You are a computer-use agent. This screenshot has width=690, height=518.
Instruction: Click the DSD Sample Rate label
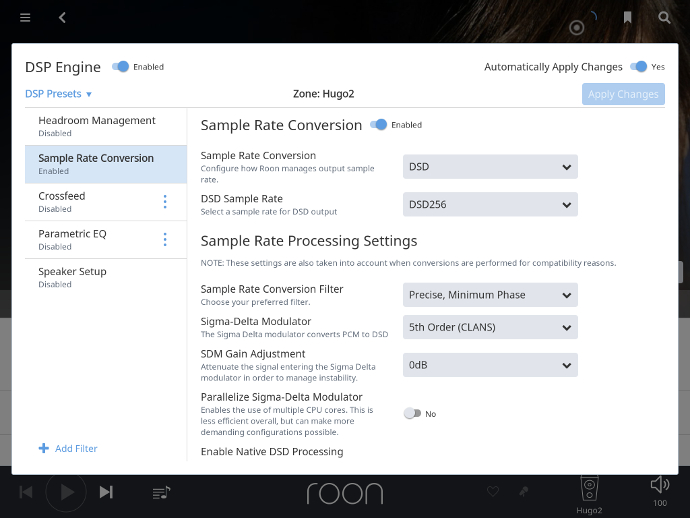(242, 198)
